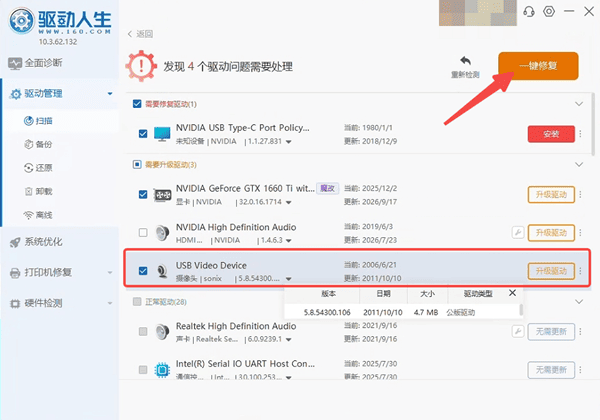Viewport: 600px width, 420px height.
Task: Expand 硬件检测 sidebar arrow
Action: pyautogui.click(x=110, y=303)
